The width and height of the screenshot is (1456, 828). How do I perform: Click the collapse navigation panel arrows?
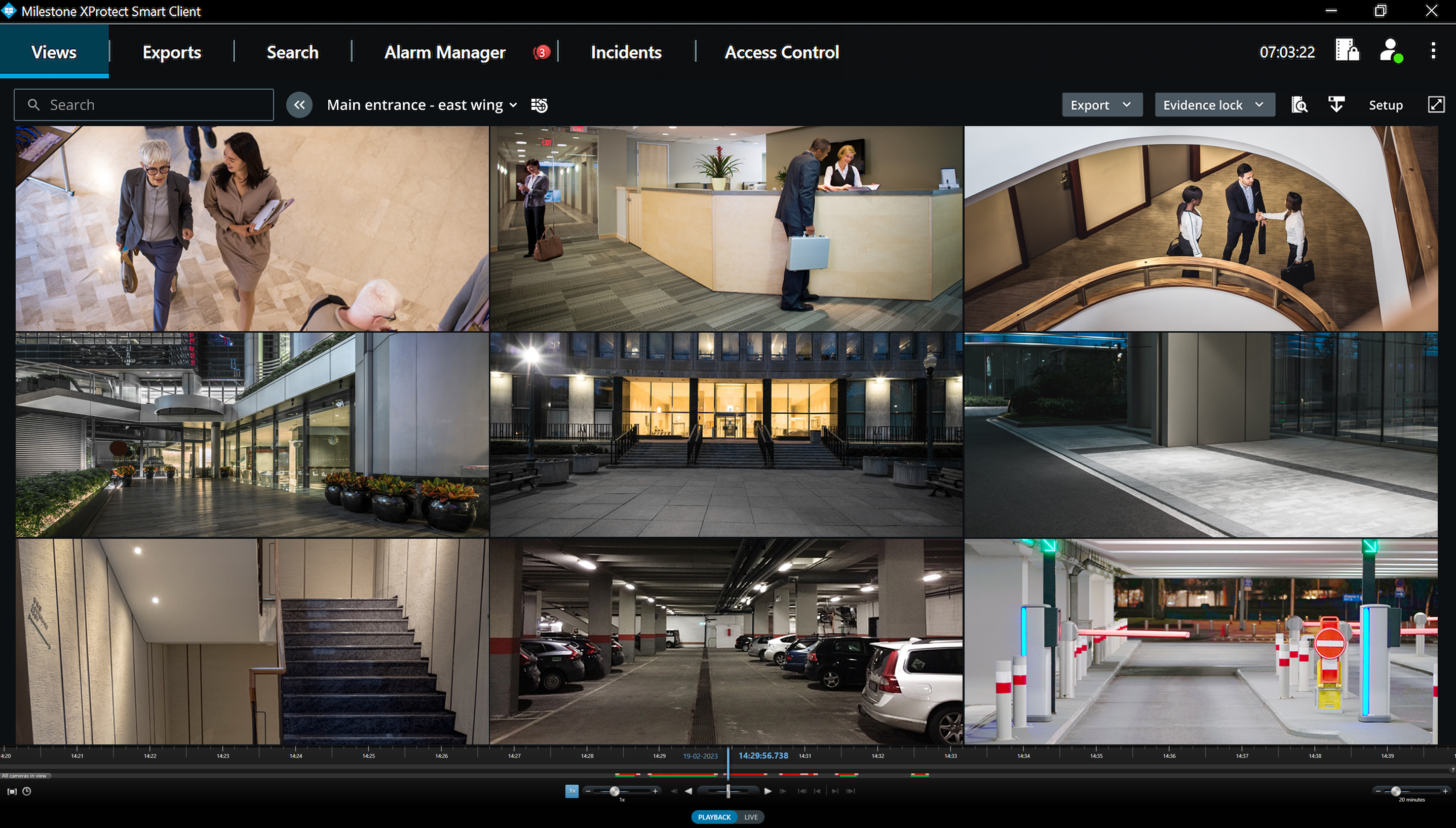[298, 104]
